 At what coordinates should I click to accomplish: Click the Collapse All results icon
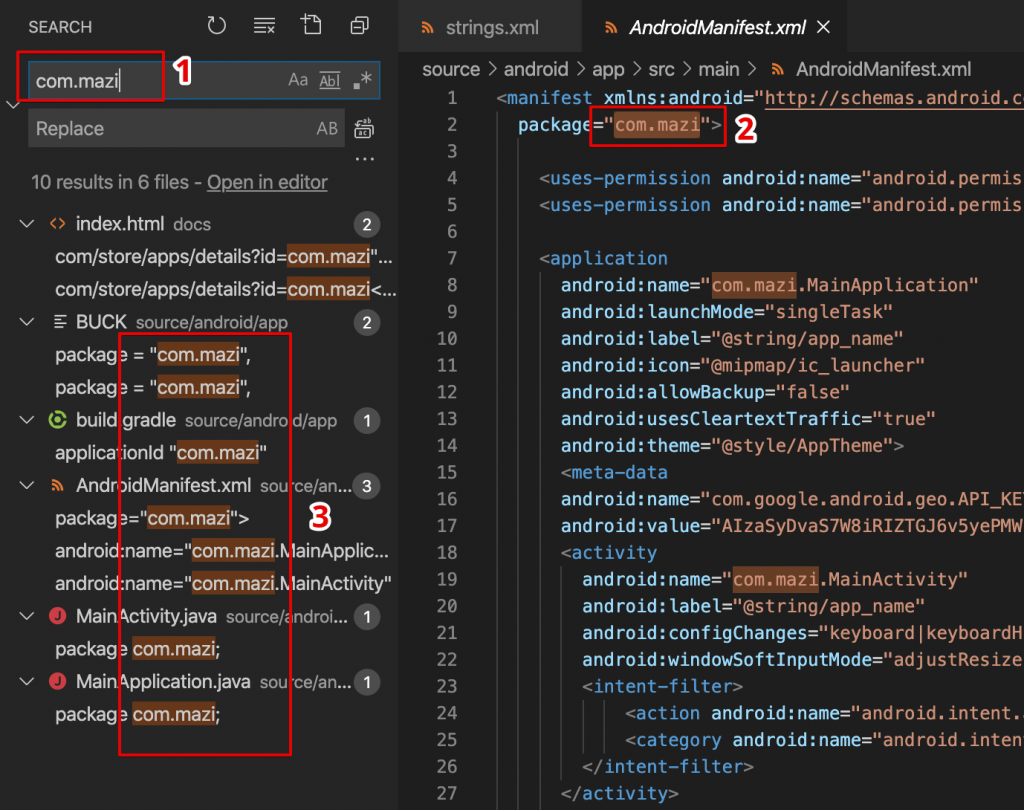[x=359, y=26]
